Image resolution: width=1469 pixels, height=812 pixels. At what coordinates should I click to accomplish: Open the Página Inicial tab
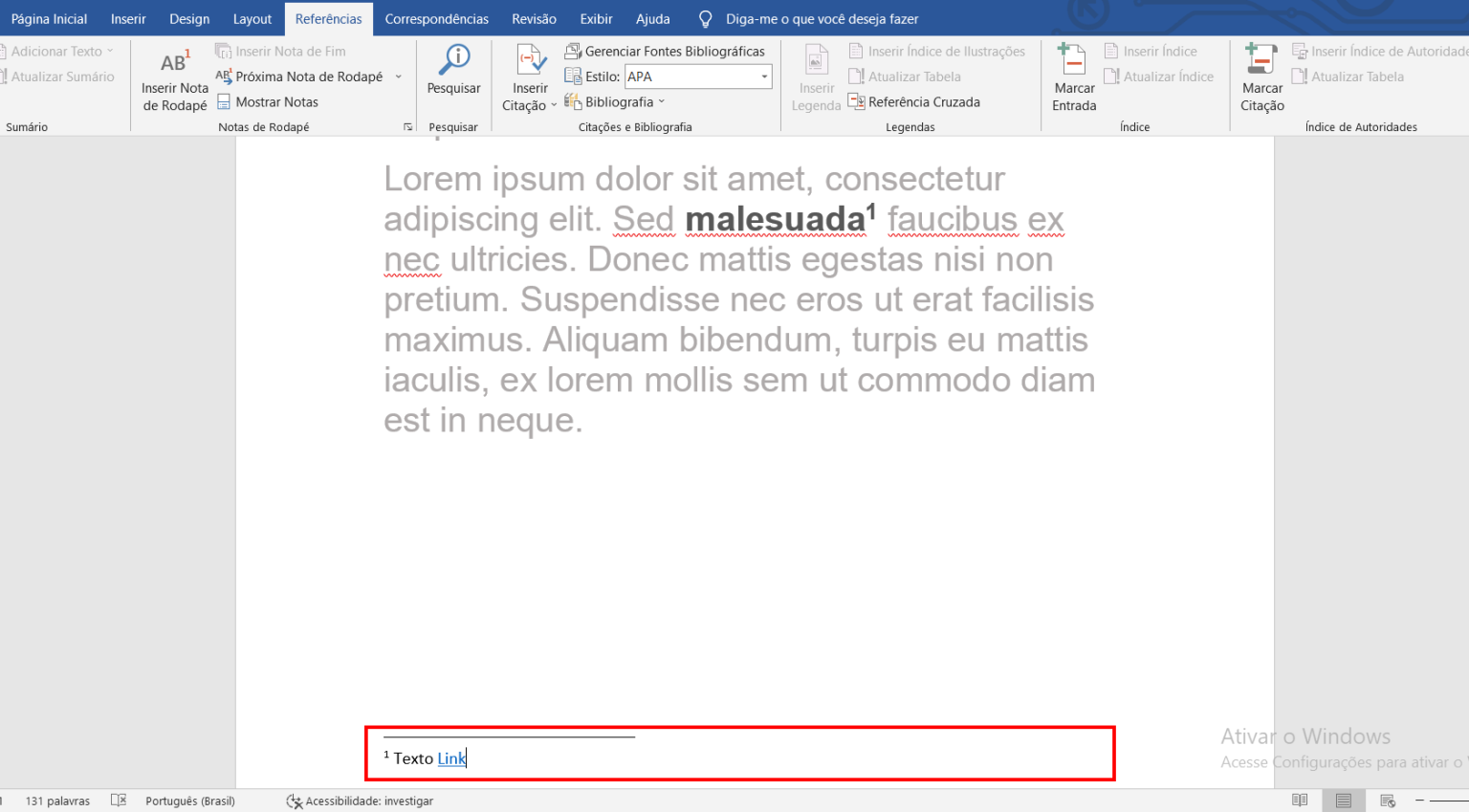pos(49,19)
